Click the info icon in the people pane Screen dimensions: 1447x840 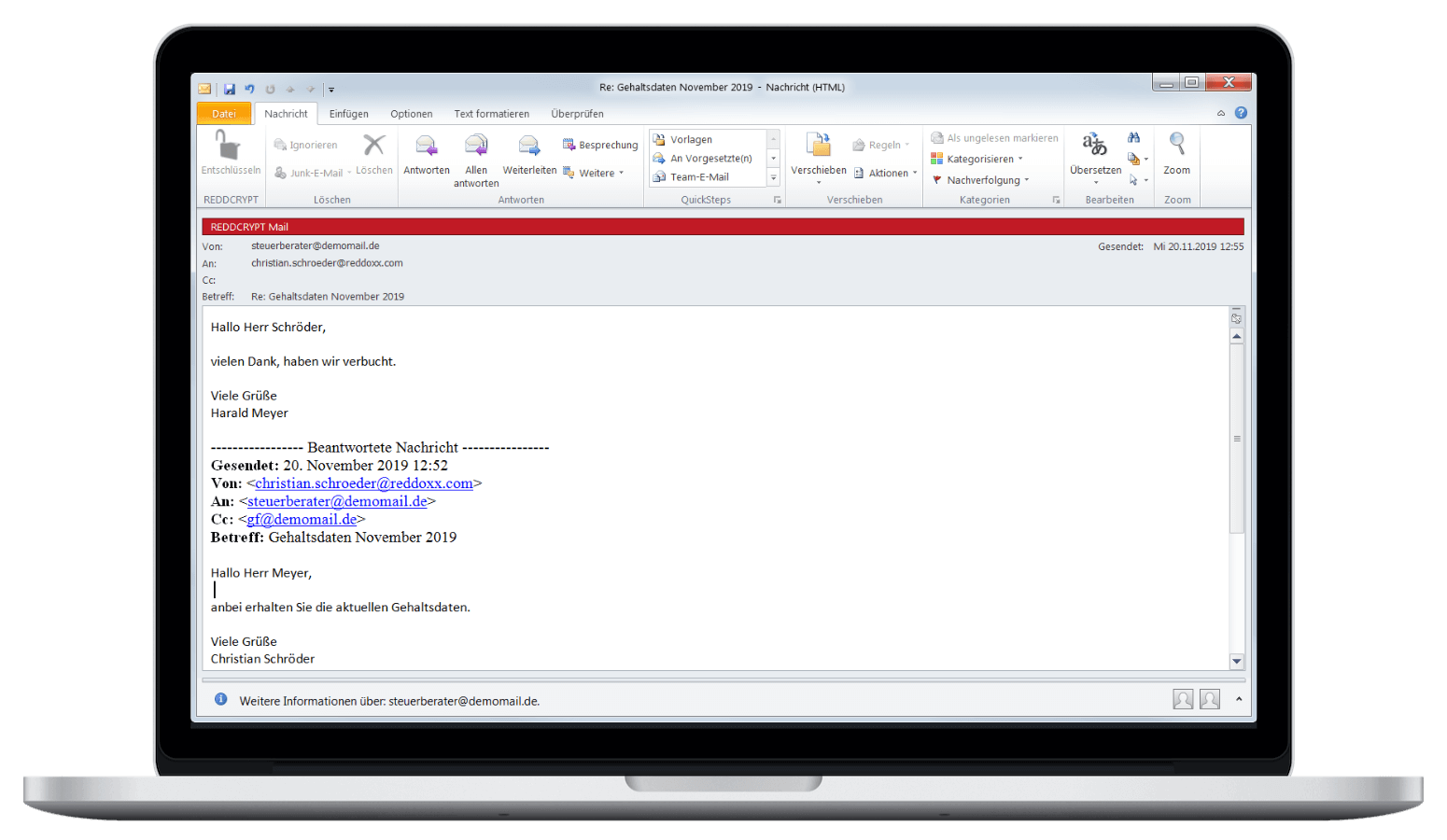(x=220, y=699)
